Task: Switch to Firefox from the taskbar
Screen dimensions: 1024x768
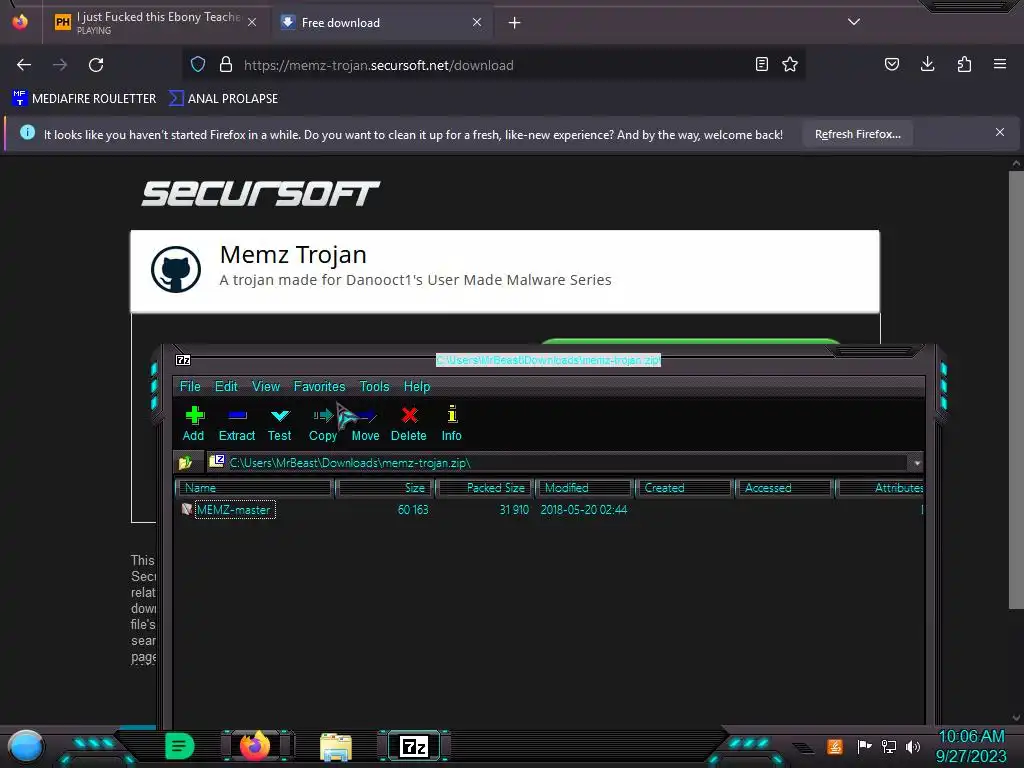Action: [x=255, y=745]
